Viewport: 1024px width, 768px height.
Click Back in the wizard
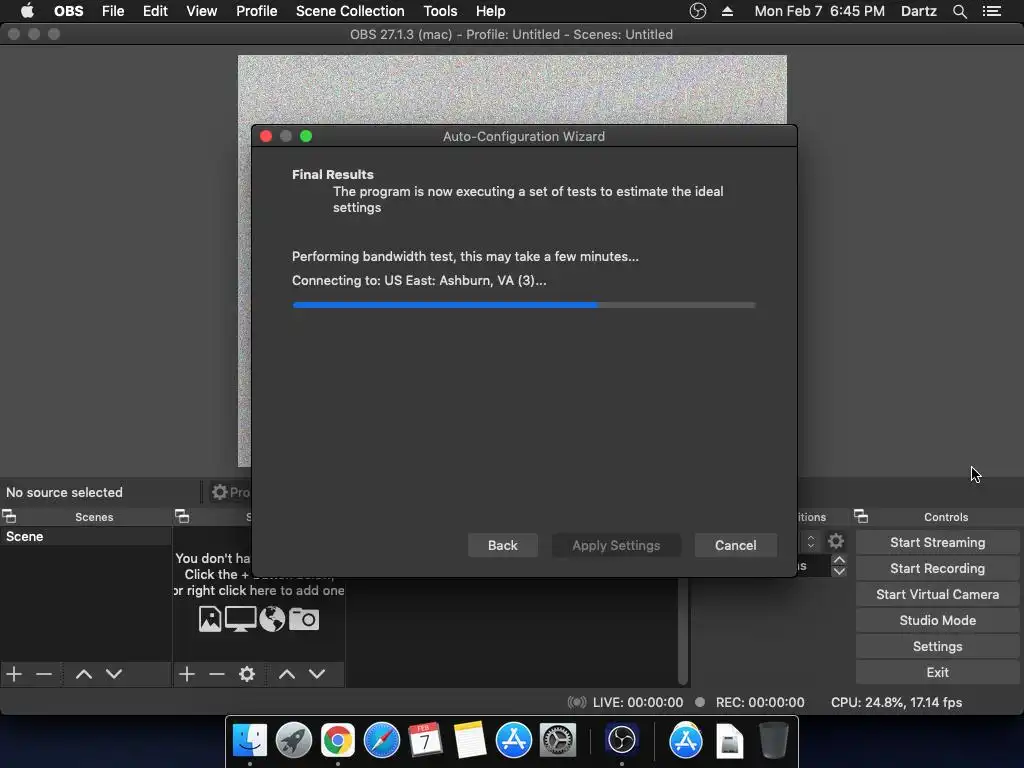tap(503, 545)
